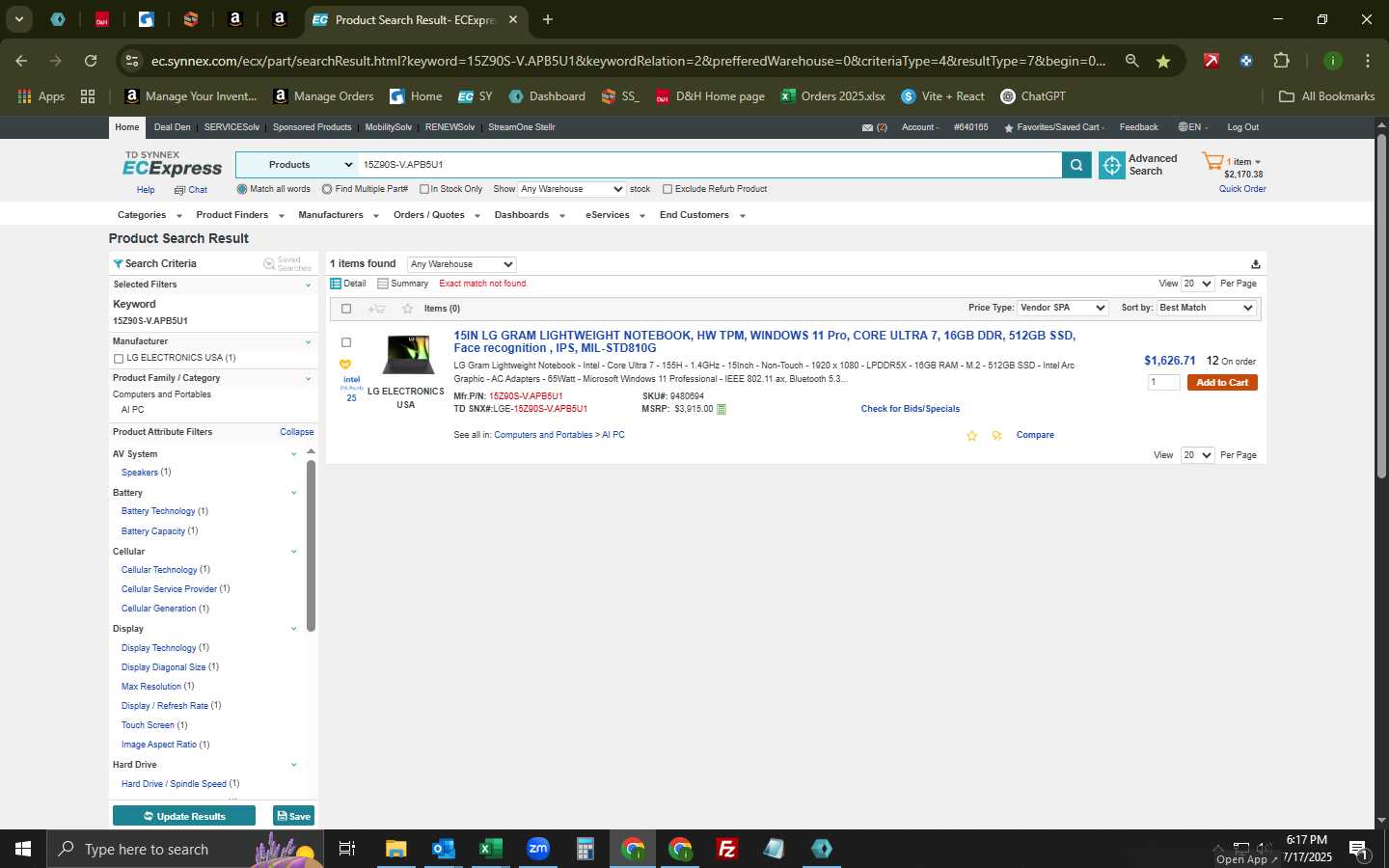The image size is (1389, 868).
Task: Open the Chrome extensions puzzle icon
Action: click(x=1281, y=61)
